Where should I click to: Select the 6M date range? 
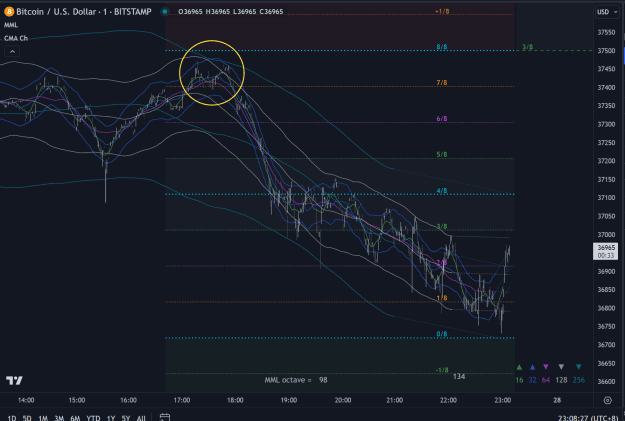(75, 418)
